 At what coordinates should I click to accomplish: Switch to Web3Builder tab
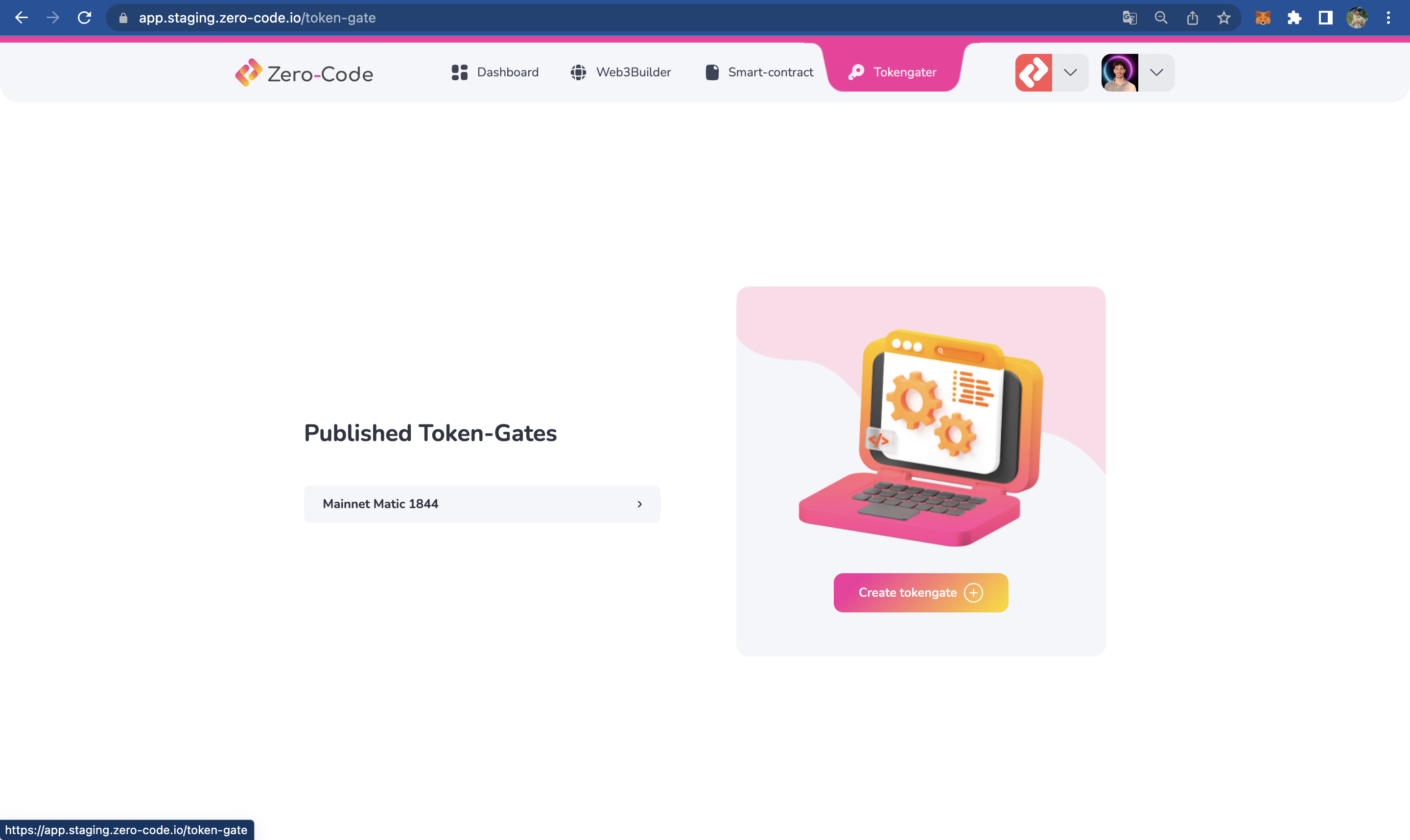(x=621, y=72)
